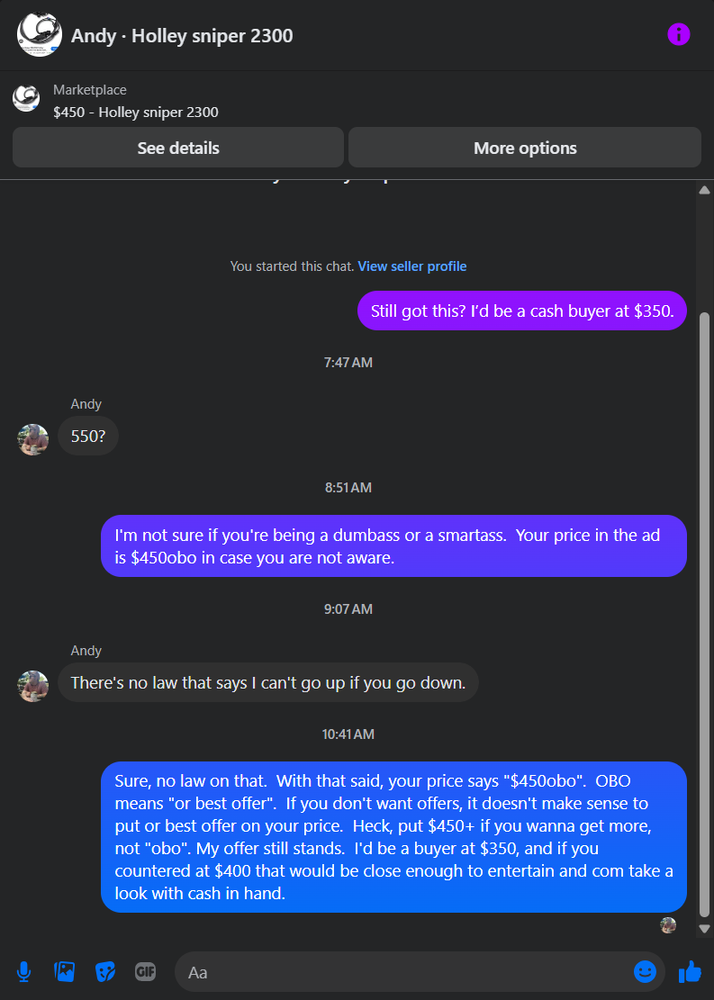
Task: Open the GIF picker icon
Action: (146, 971)
